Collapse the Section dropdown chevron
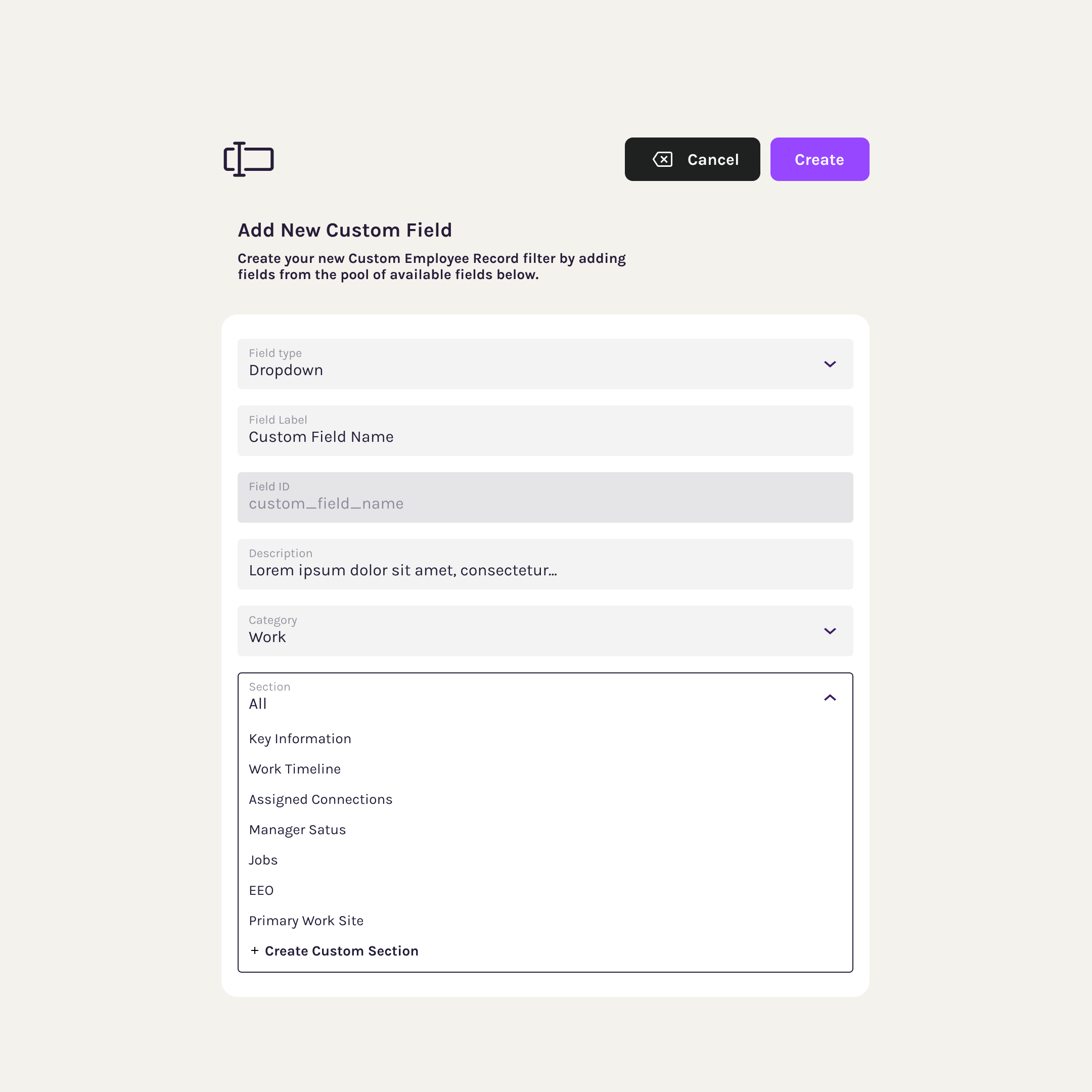This screenshot has width=1092, height=1092. click(x=830, y=698)
